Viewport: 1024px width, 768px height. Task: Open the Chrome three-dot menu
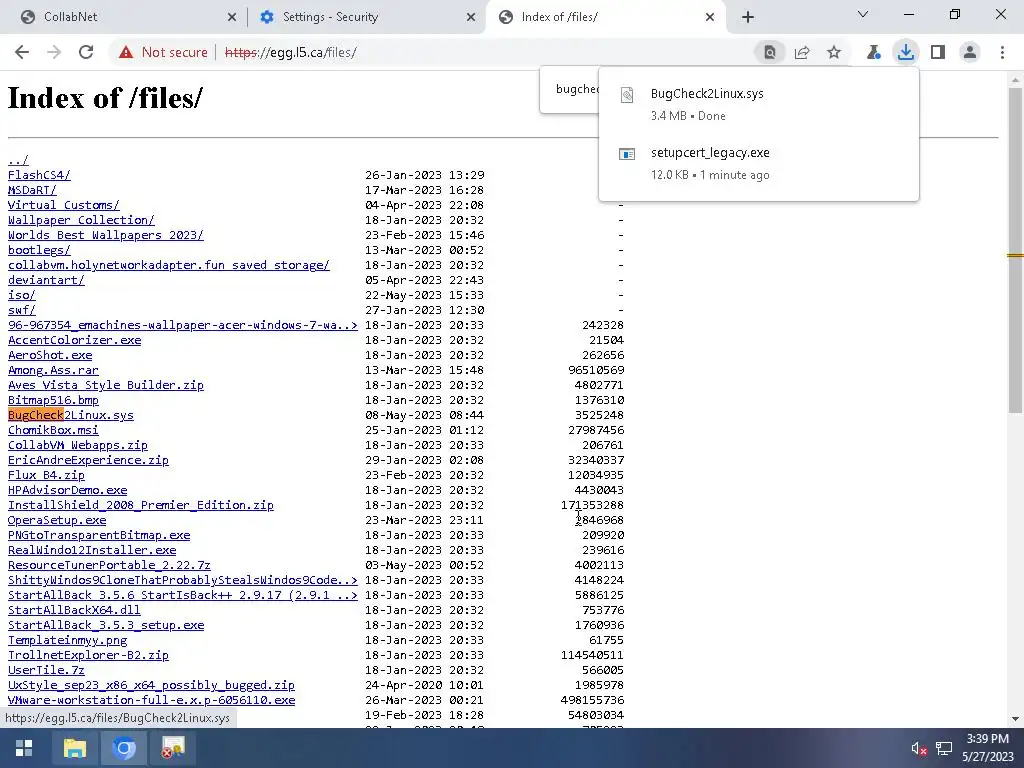pos(1002,52)
